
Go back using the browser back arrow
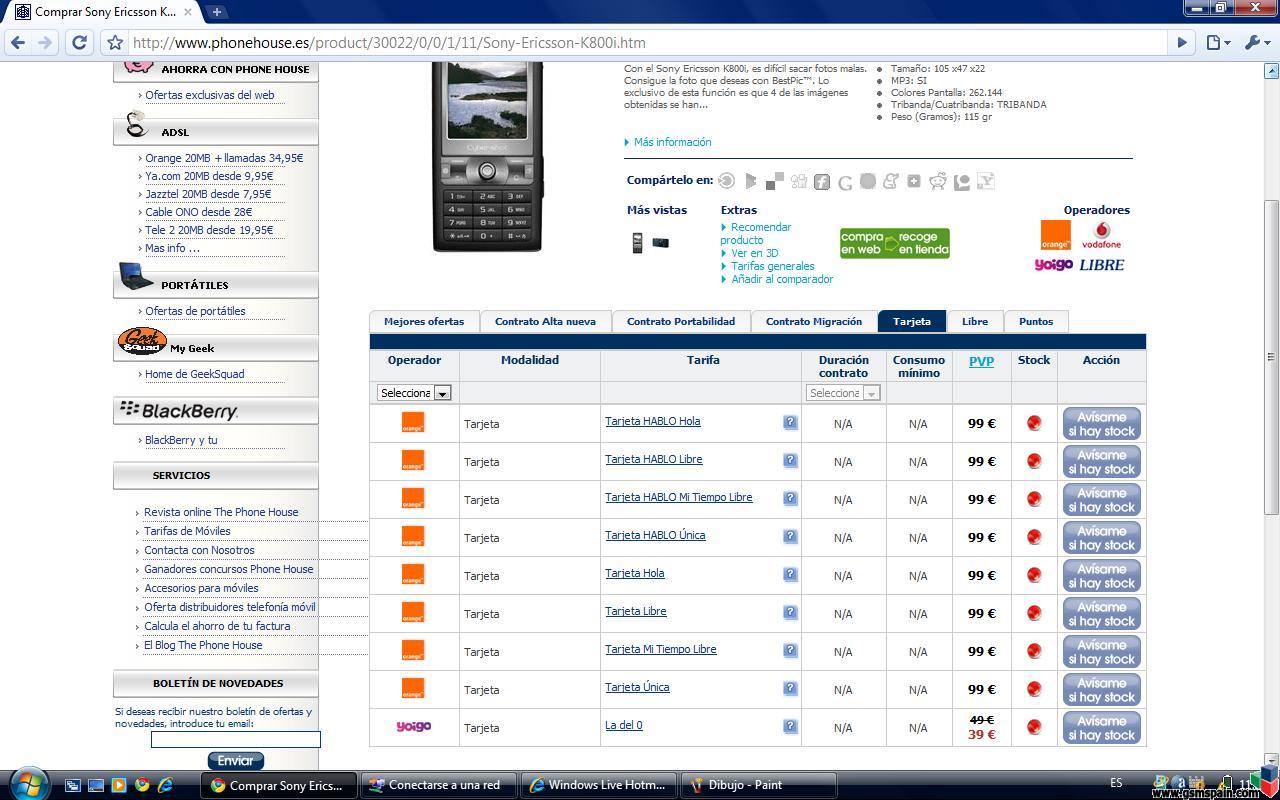coord(18,43)
